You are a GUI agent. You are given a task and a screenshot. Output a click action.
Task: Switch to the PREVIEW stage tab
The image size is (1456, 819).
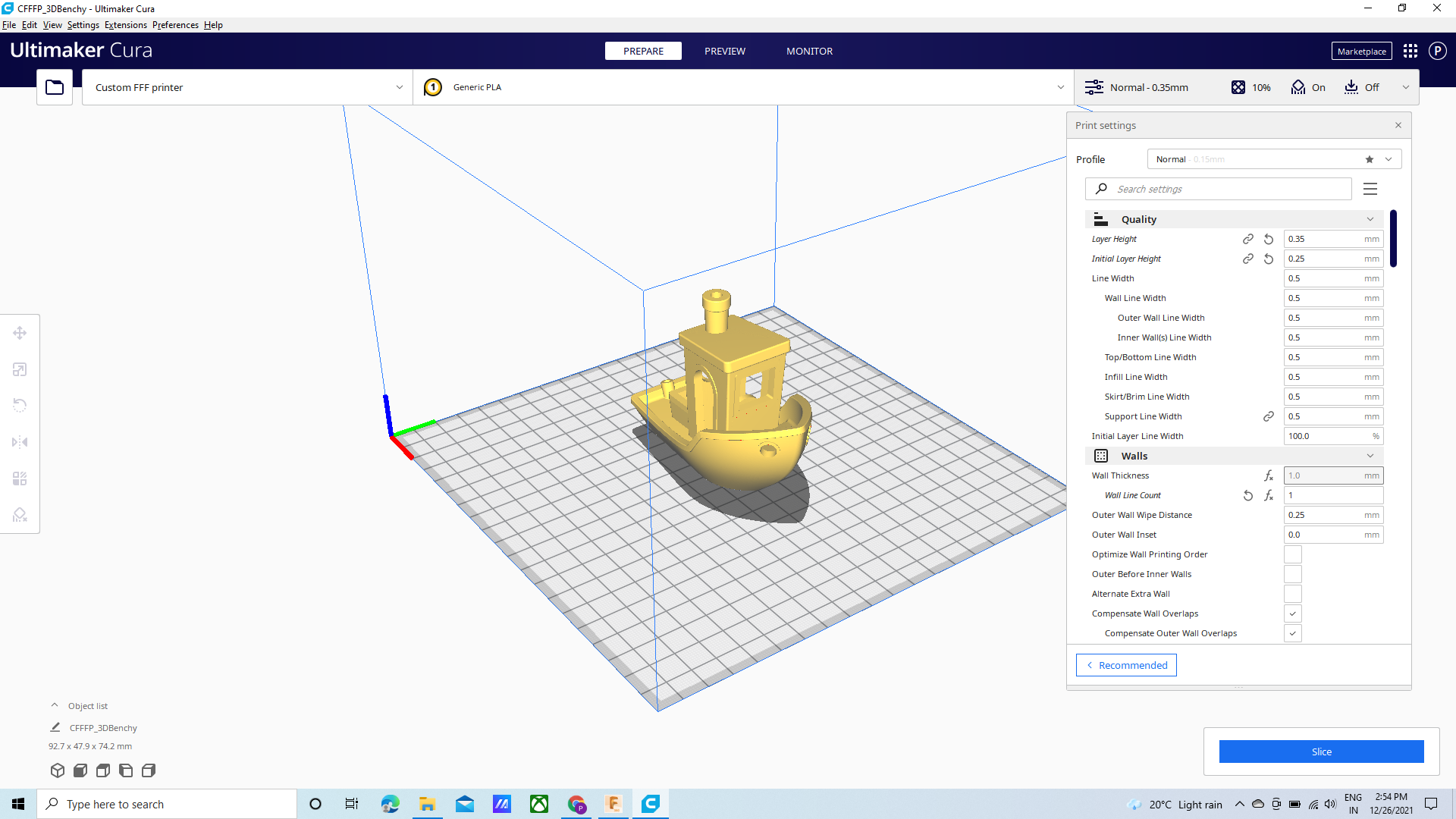coord(725,51)
